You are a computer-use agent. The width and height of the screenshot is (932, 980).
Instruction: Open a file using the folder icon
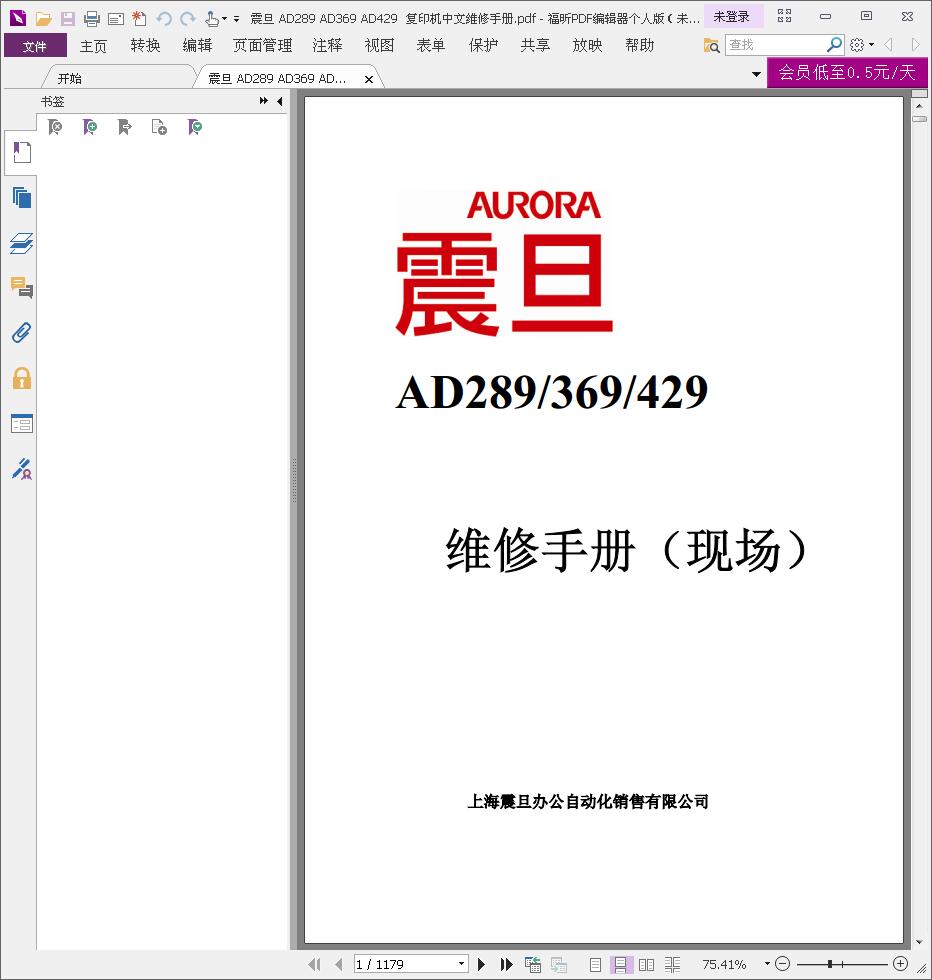tap(44, 19)
